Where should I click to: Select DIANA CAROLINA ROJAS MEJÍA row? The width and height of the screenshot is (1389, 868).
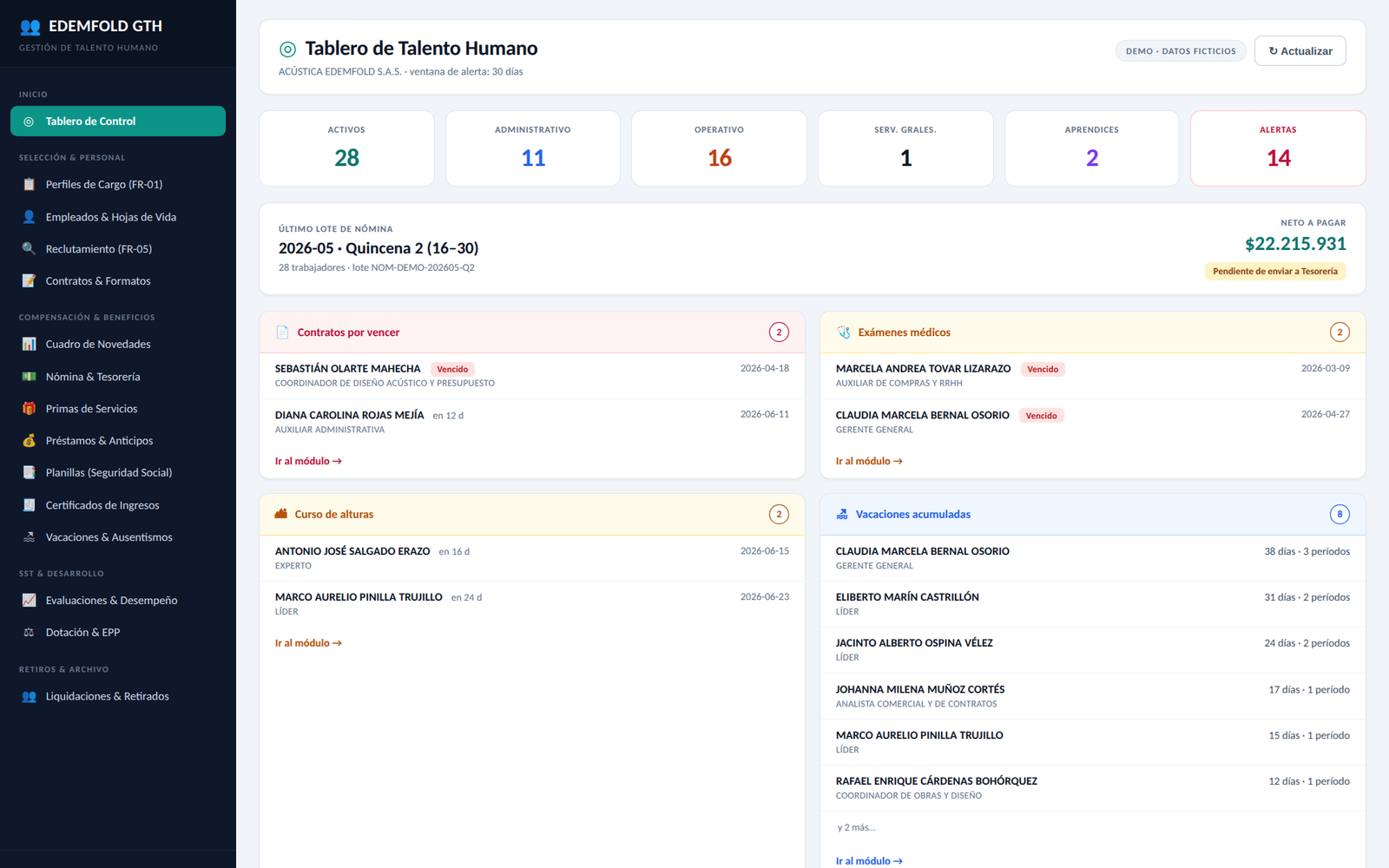tap(532, 422)
